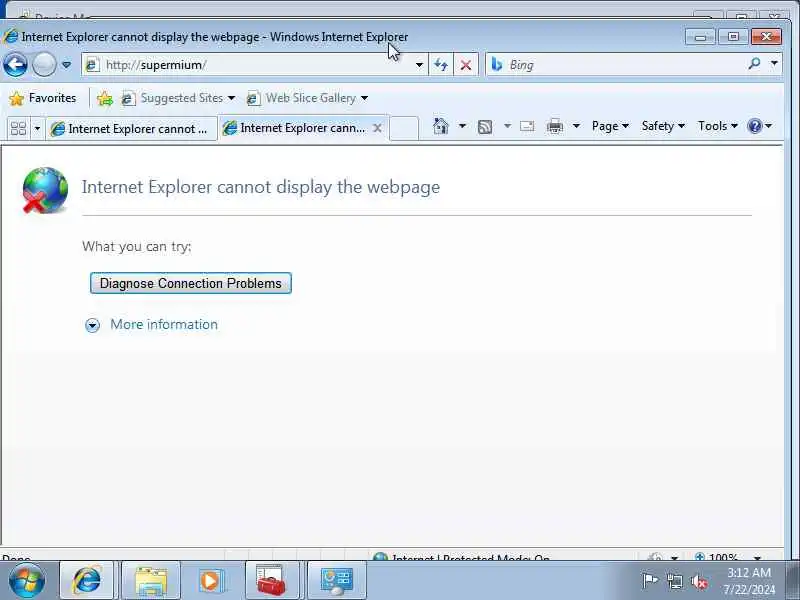The width and height of the screenshot is (800, 600).
Task: Launch Windows Media Player from taskbar
Action: 210,580
